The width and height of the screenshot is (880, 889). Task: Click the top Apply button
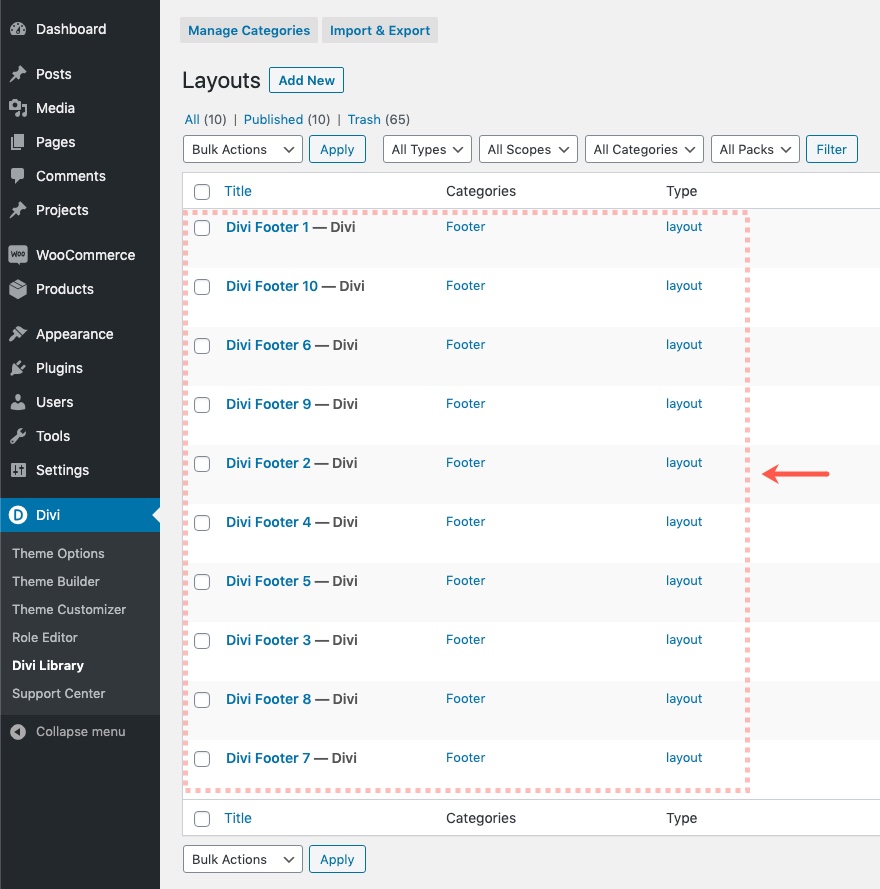click(x=337, y=149)
